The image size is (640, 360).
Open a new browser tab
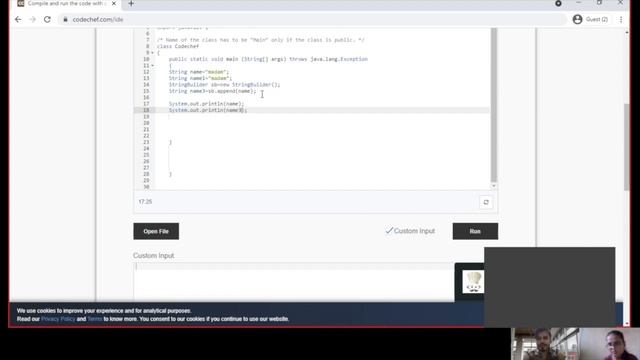tap(131, 4)
